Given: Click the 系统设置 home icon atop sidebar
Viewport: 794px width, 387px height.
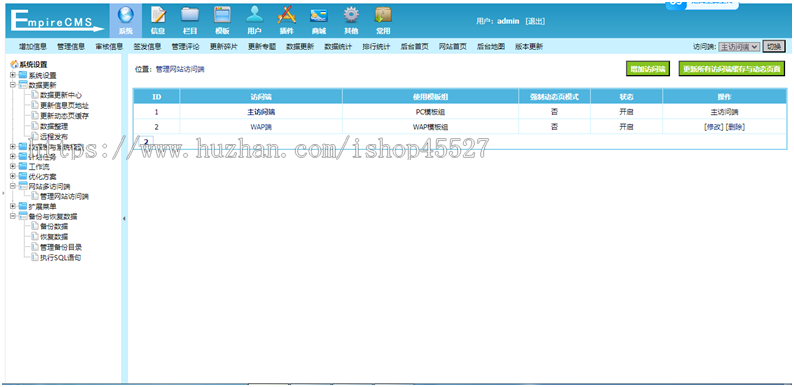Looking at the screenshot, I should (x=14, y=64).
